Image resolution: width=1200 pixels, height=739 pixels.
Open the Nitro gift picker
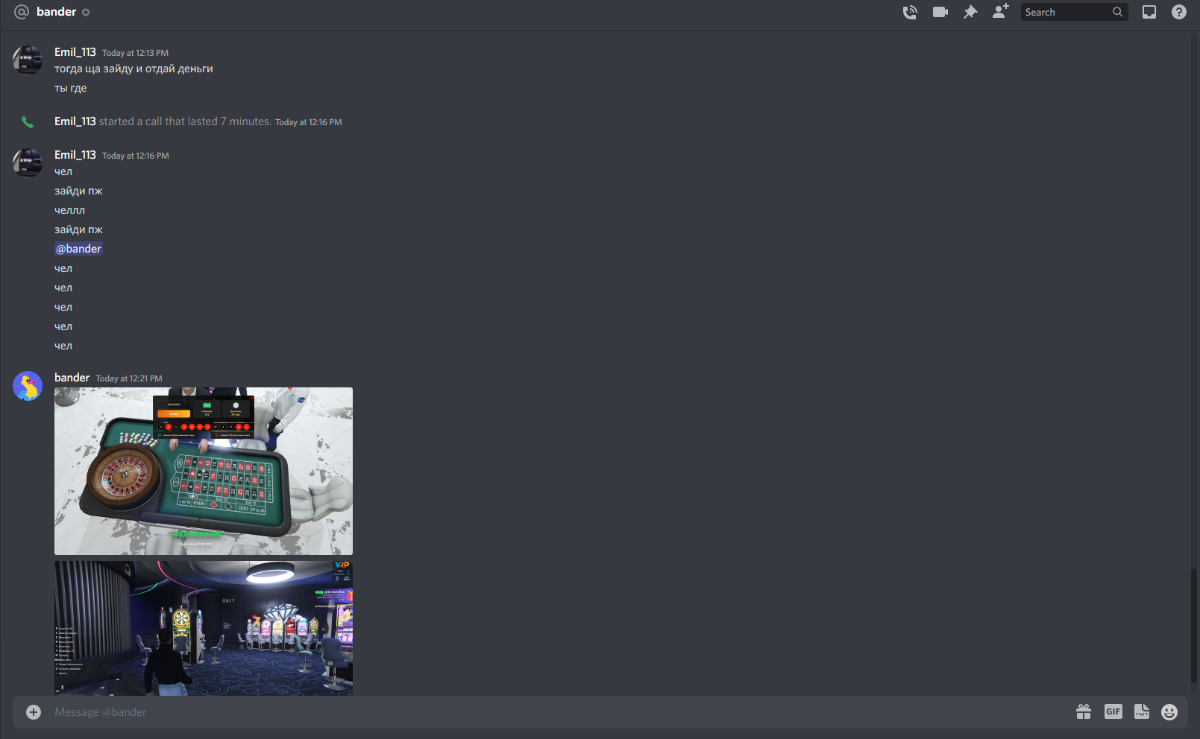pos(1083,712)
